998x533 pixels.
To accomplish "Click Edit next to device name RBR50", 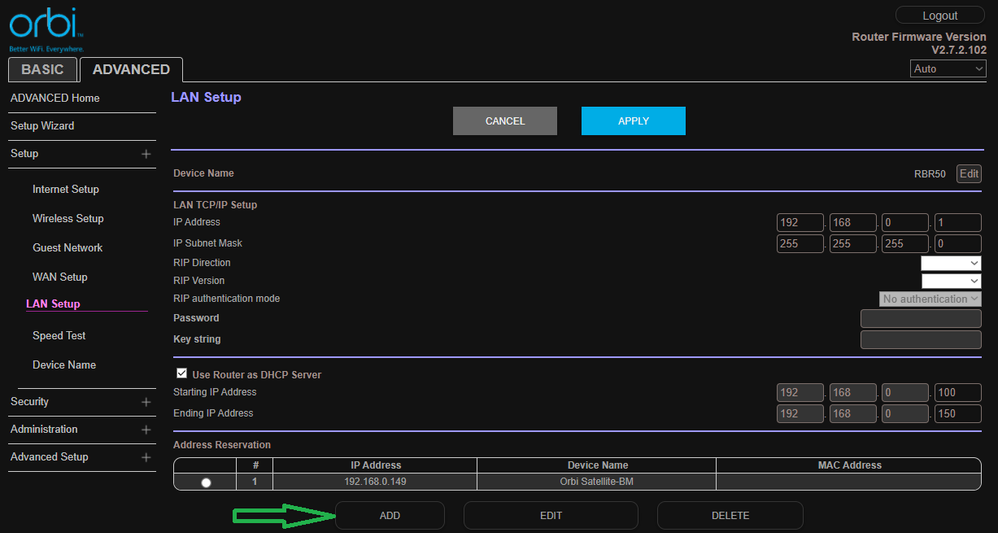I will pyautogui.click(x=969, y=174).
